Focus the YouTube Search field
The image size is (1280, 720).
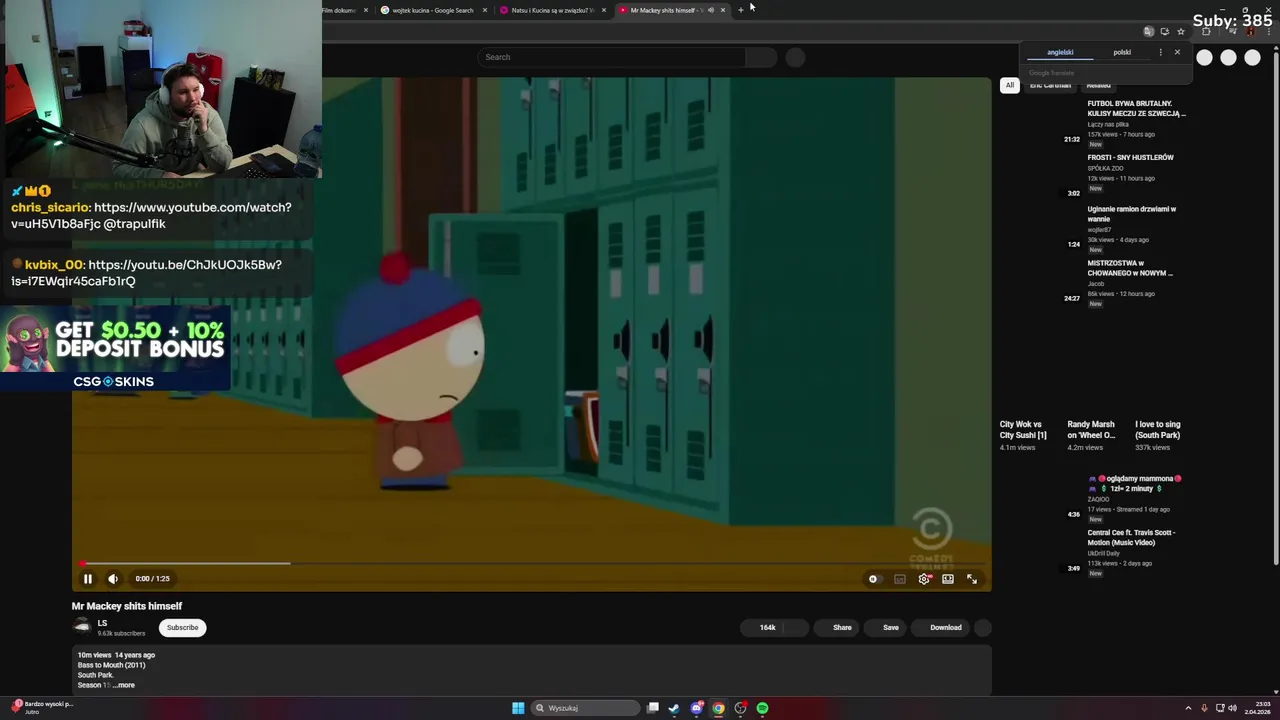point(612,57)
